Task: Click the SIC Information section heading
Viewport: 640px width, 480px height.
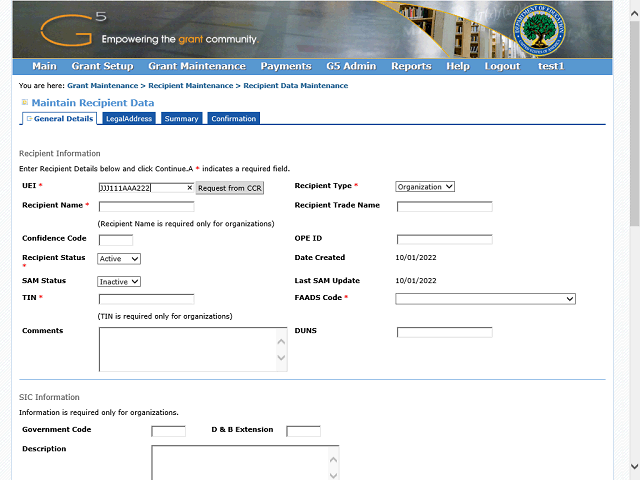Action: [49, 397]
